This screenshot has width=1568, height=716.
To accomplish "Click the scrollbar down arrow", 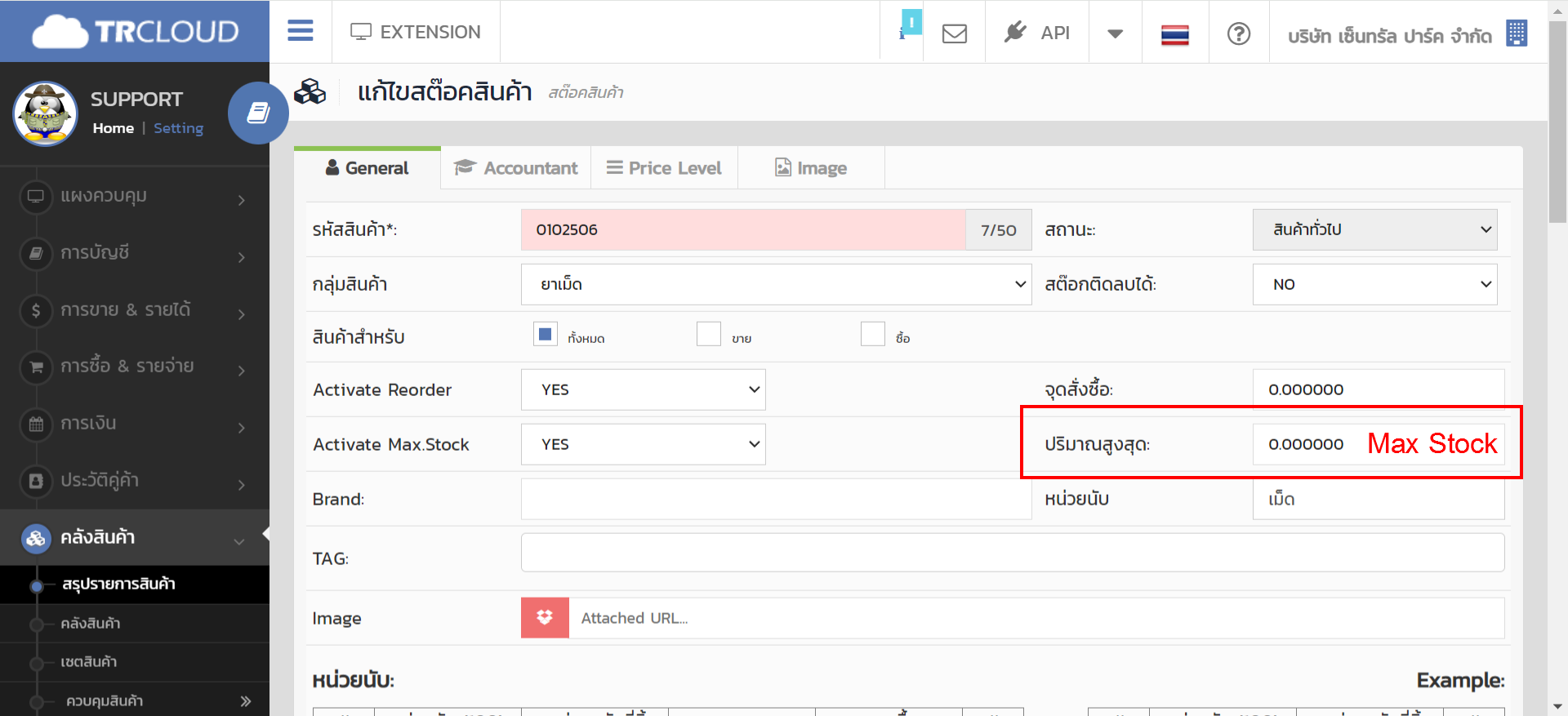I will (x=1557, y=707).
